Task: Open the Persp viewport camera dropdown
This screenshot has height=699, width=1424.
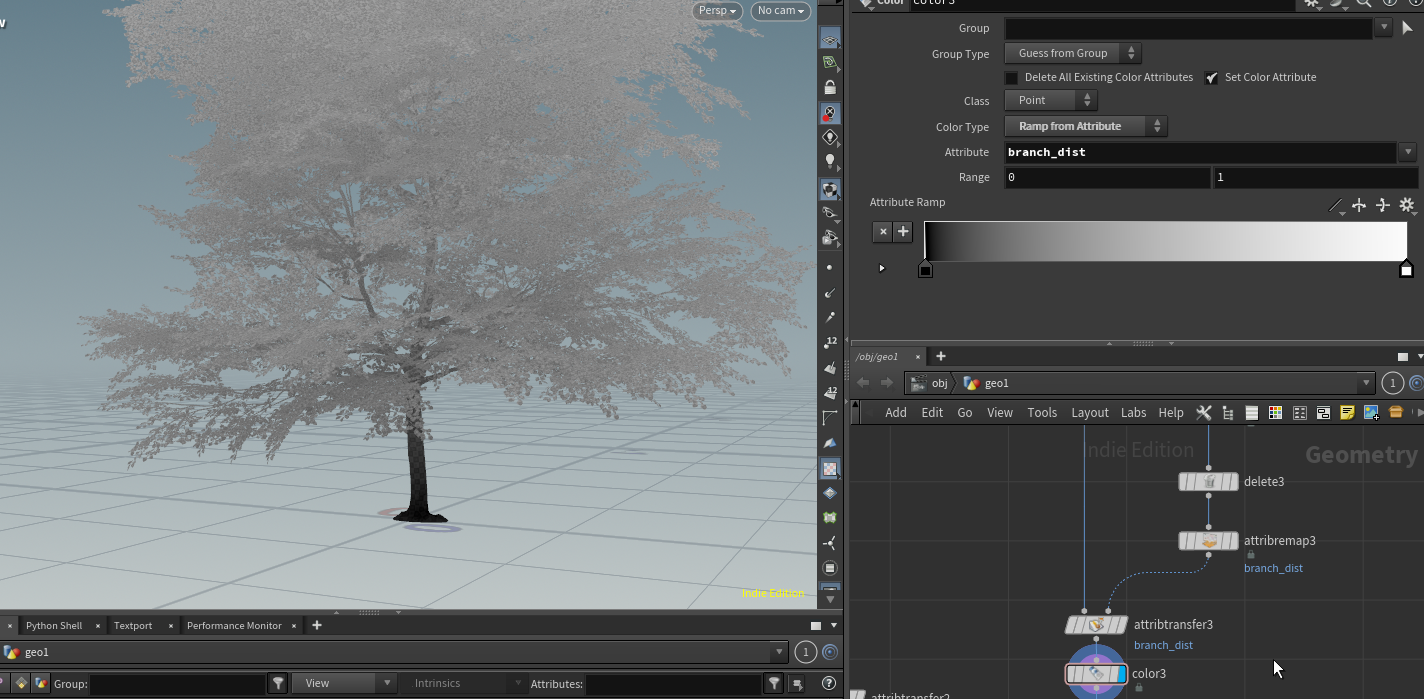Action: pos(718,11)
